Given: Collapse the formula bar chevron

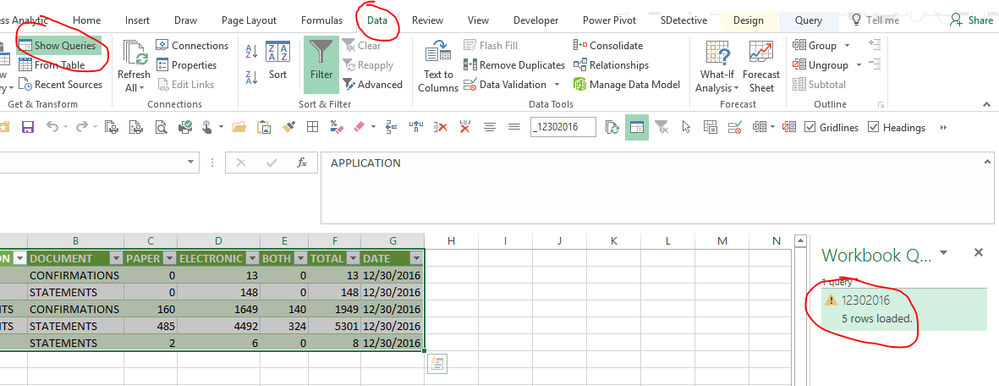Looking at the screenshot, I should [987, 162].
